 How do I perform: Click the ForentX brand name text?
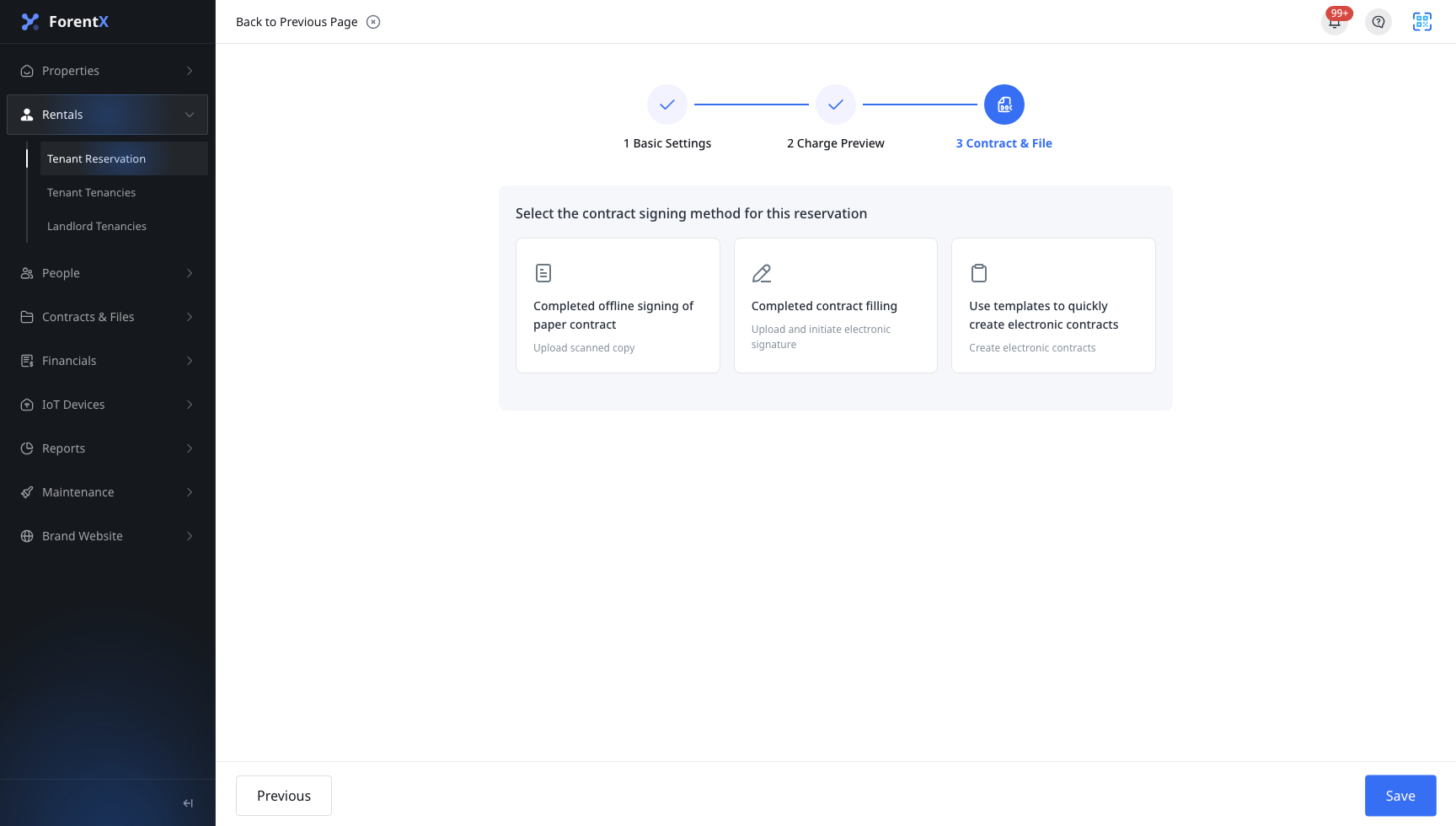(78, 22)
